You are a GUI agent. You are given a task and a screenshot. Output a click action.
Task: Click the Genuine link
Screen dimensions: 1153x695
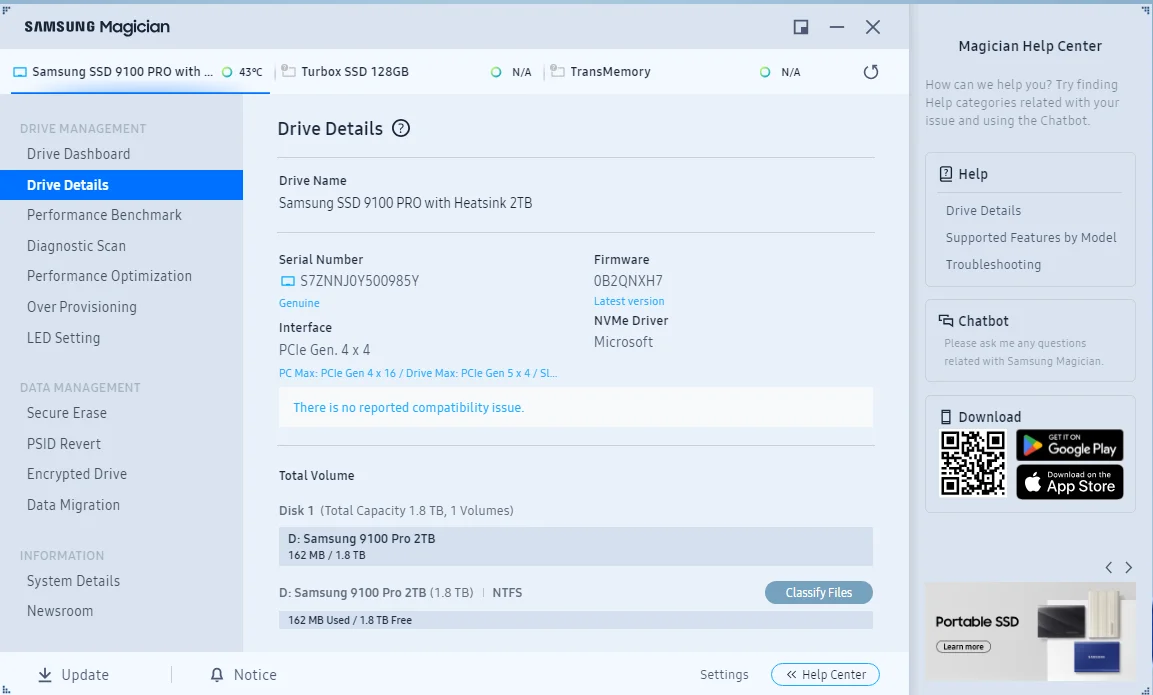[299, 303]
